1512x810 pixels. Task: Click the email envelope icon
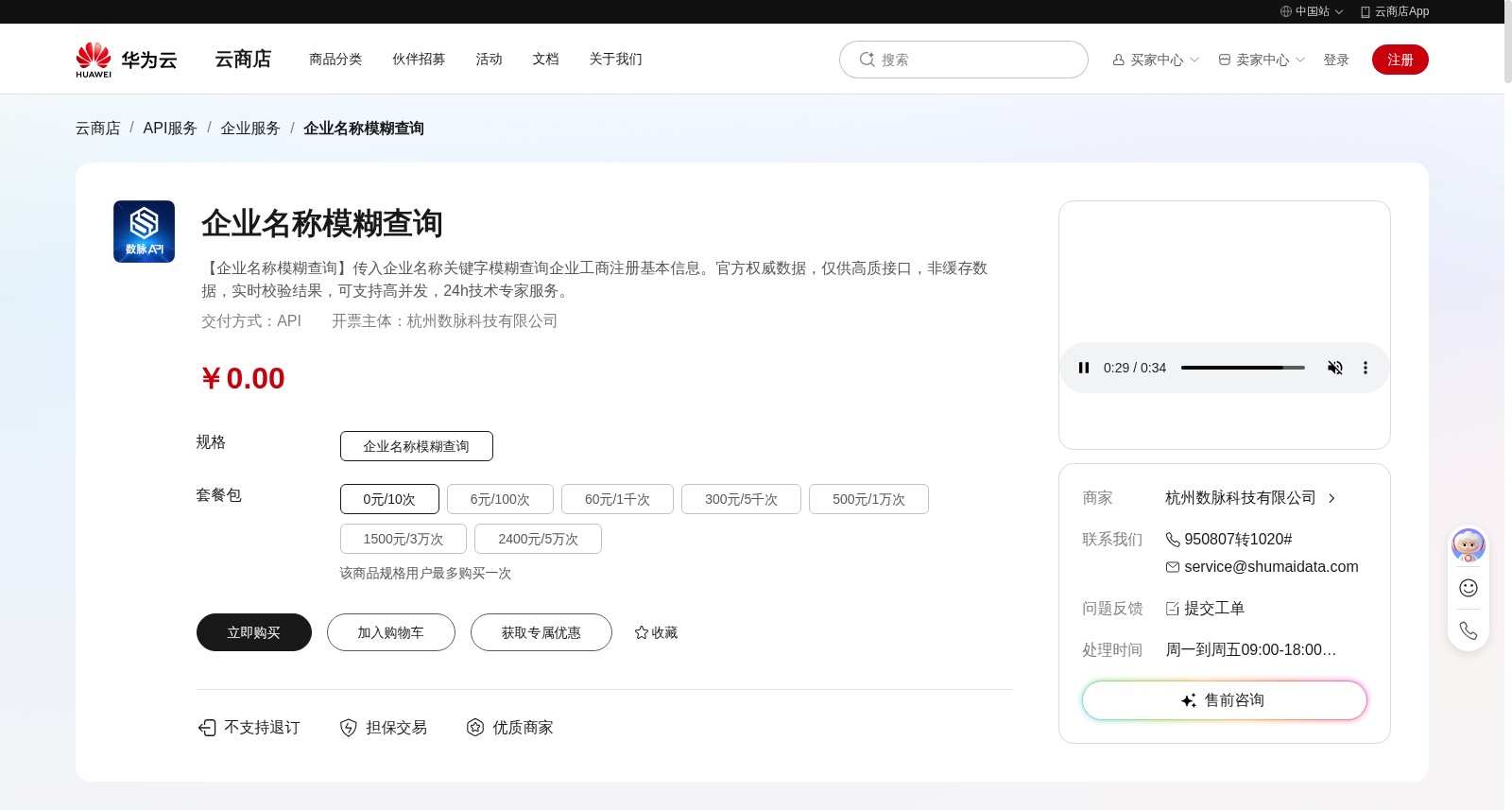pos(1173,567)
